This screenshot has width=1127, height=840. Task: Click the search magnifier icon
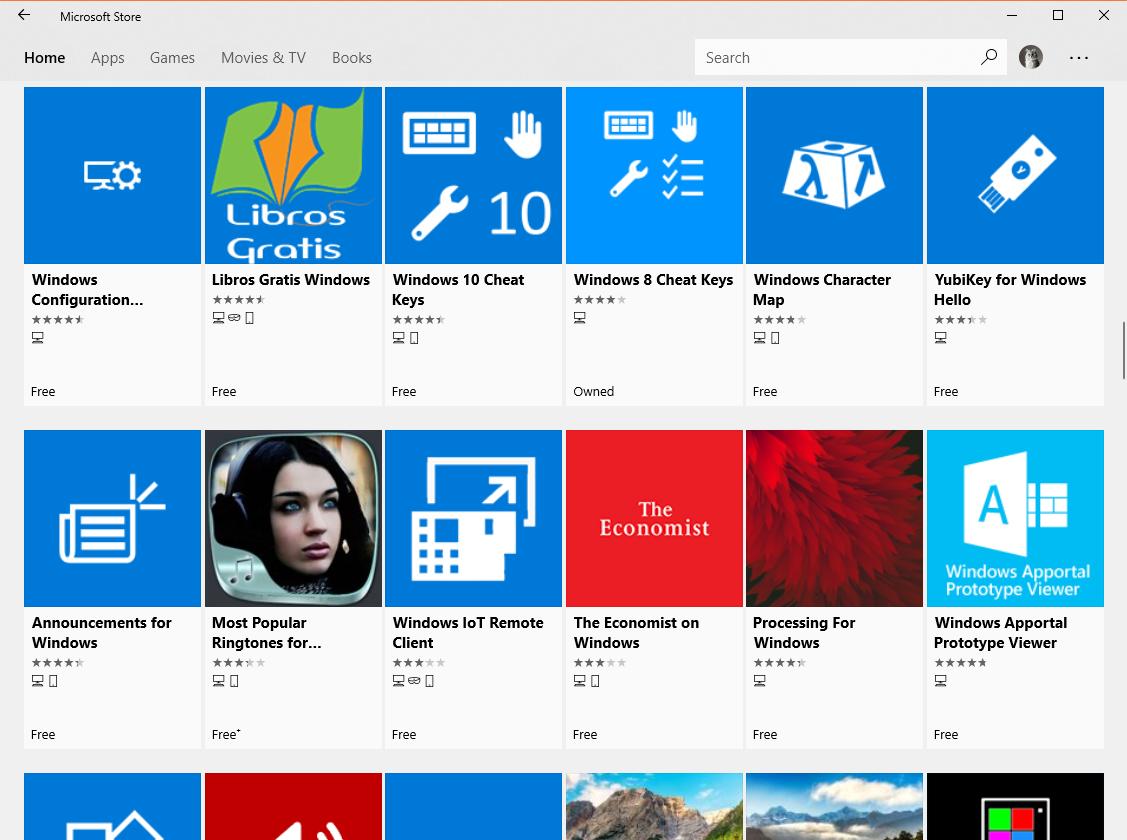989,57
